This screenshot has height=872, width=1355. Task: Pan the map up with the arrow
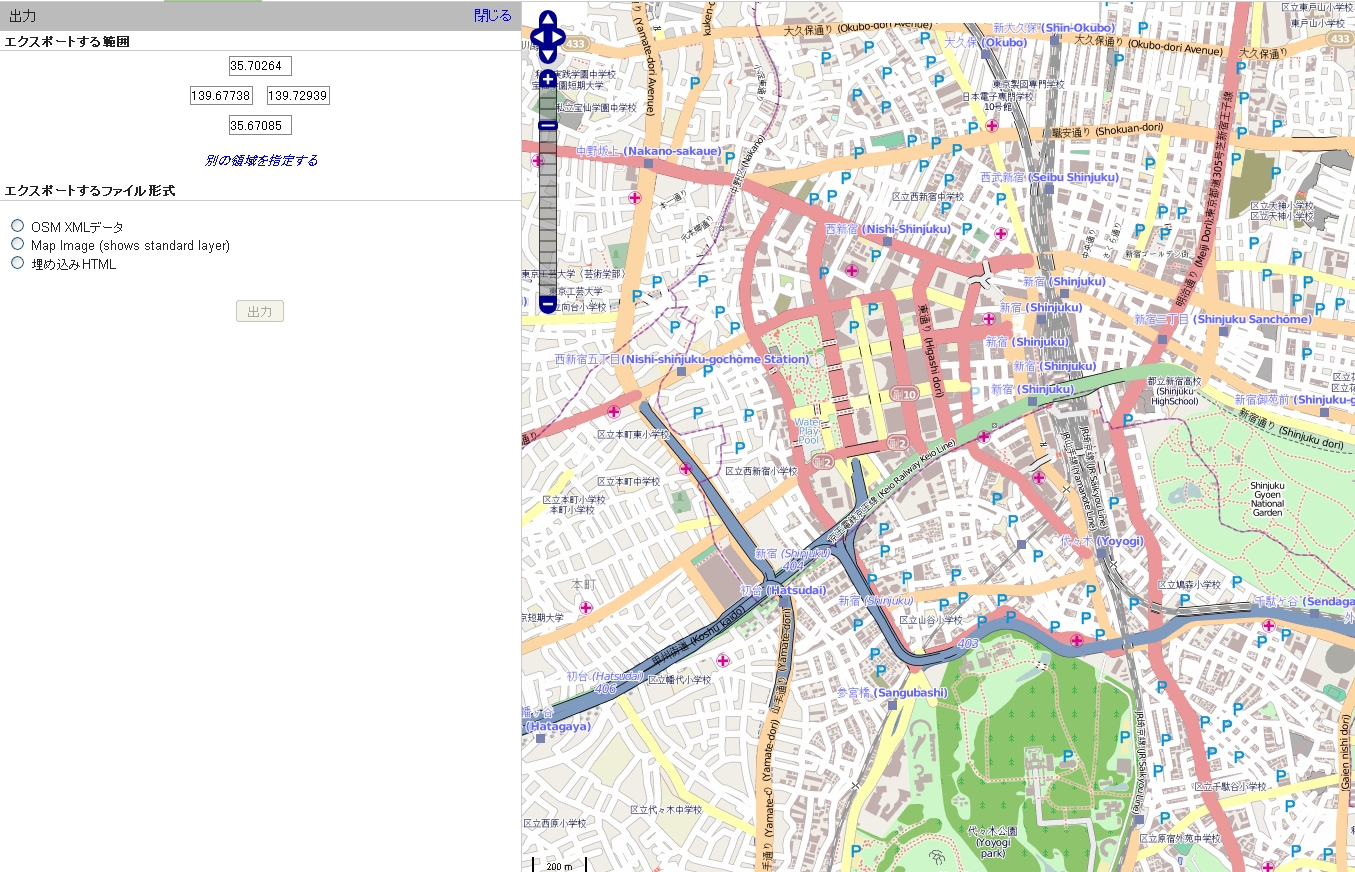pyautogui.click(x=548, y=20)
